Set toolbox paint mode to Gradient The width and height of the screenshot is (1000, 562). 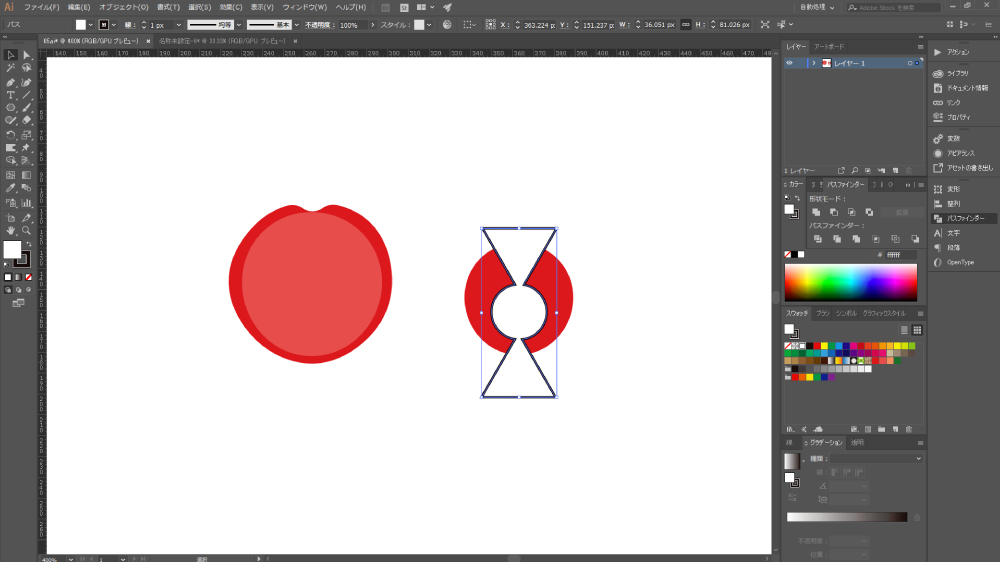(x=18, y=277)
